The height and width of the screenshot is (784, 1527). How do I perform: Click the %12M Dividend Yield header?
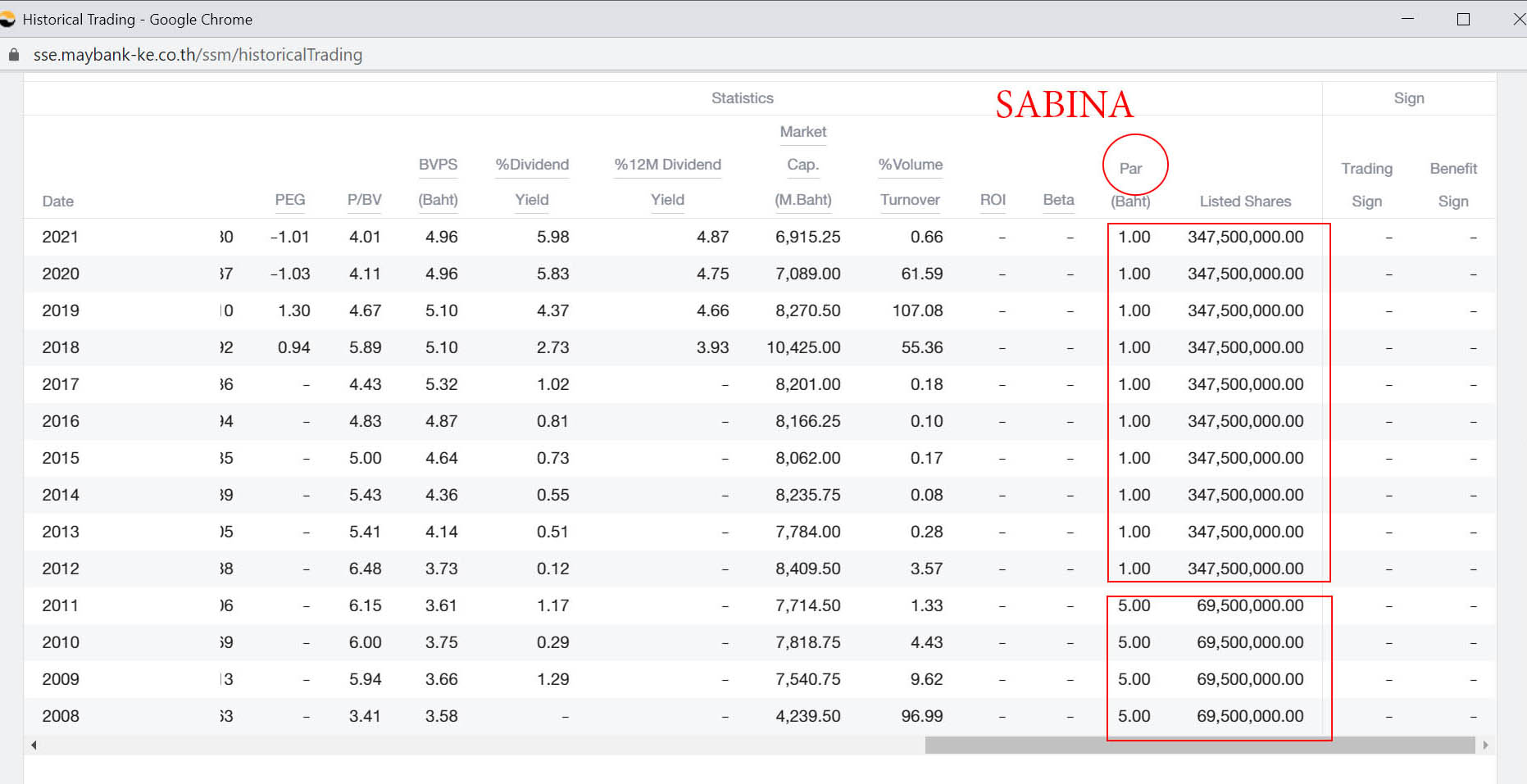pyautogui.click(x=667, y=182)
